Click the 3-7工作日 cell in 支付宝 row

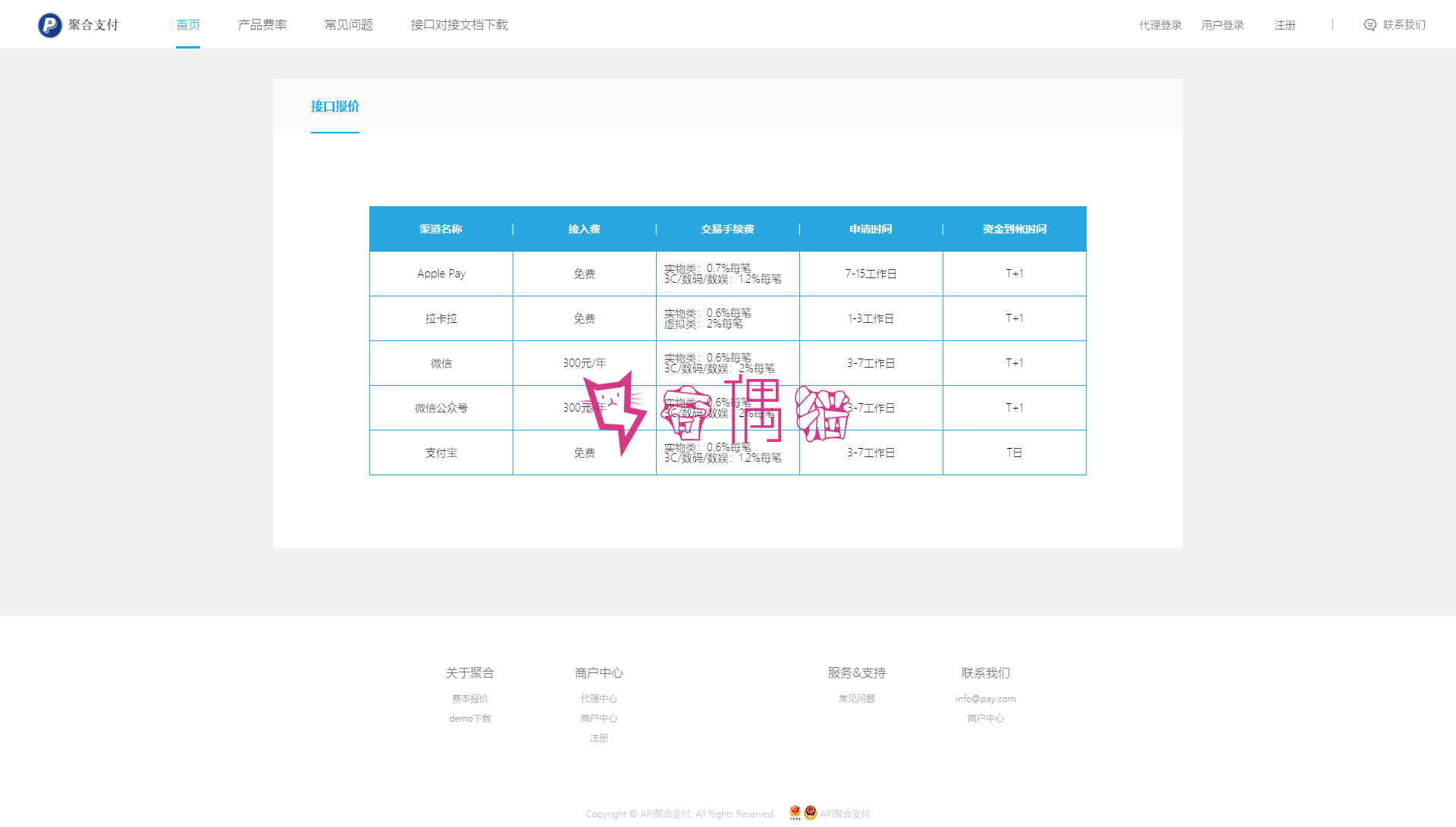[x=871, y=453]
